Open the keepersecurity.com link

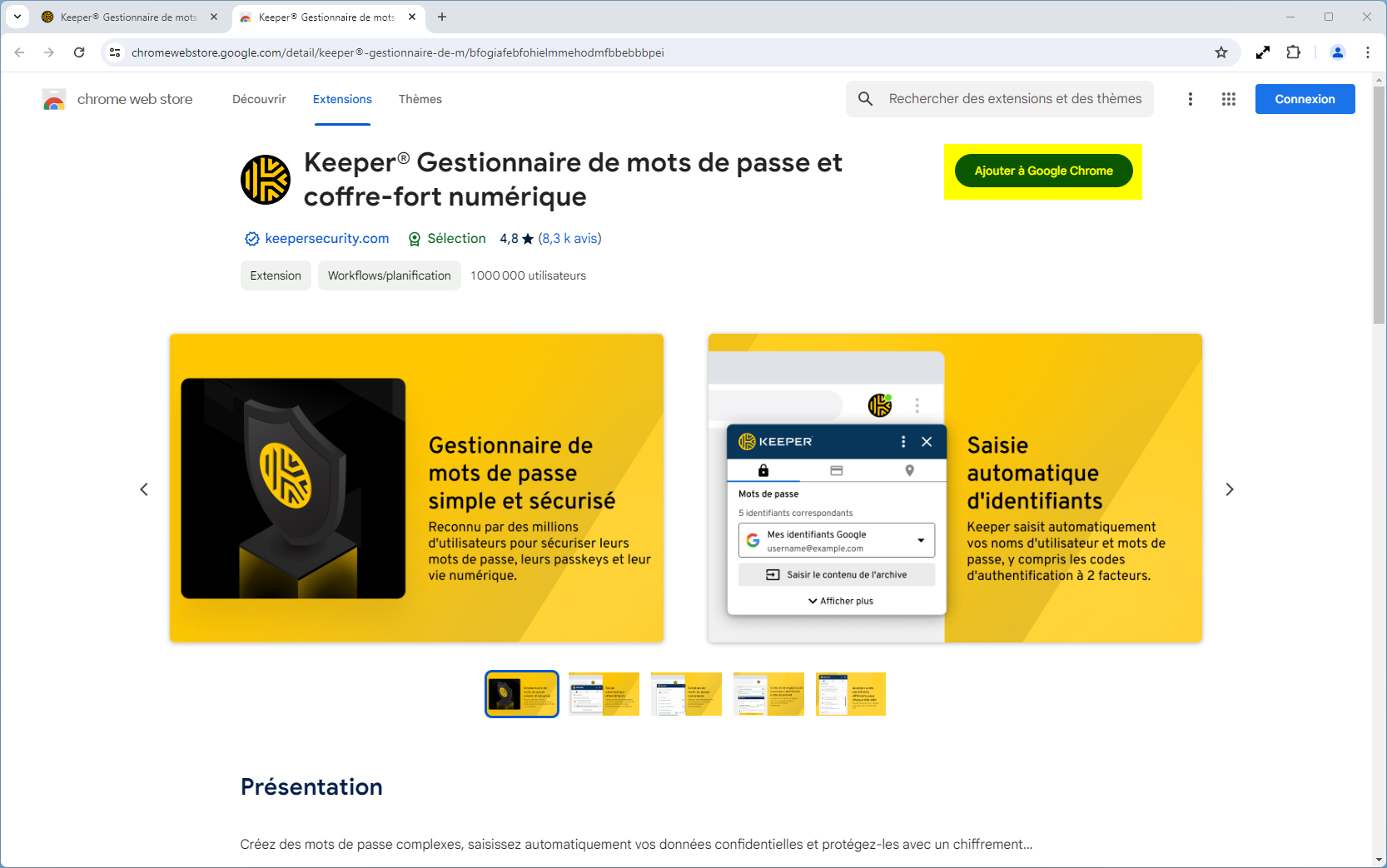pyautogui.click(x=326, y=238)
